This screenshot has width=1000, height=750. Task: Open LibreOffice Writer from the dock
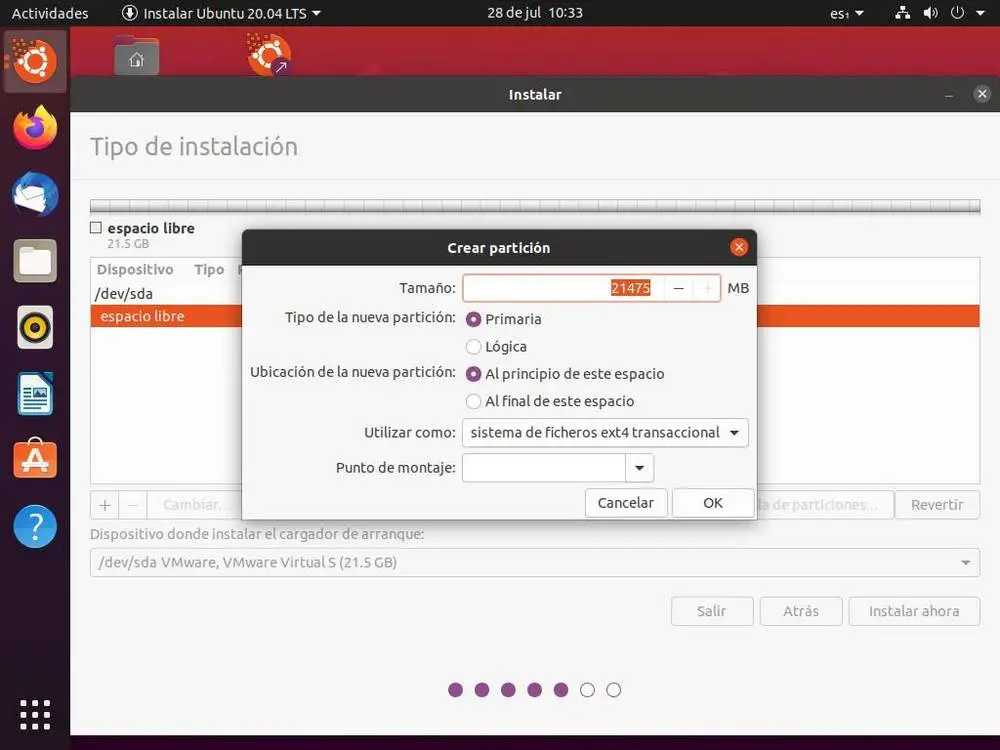[x=35, y=393]
